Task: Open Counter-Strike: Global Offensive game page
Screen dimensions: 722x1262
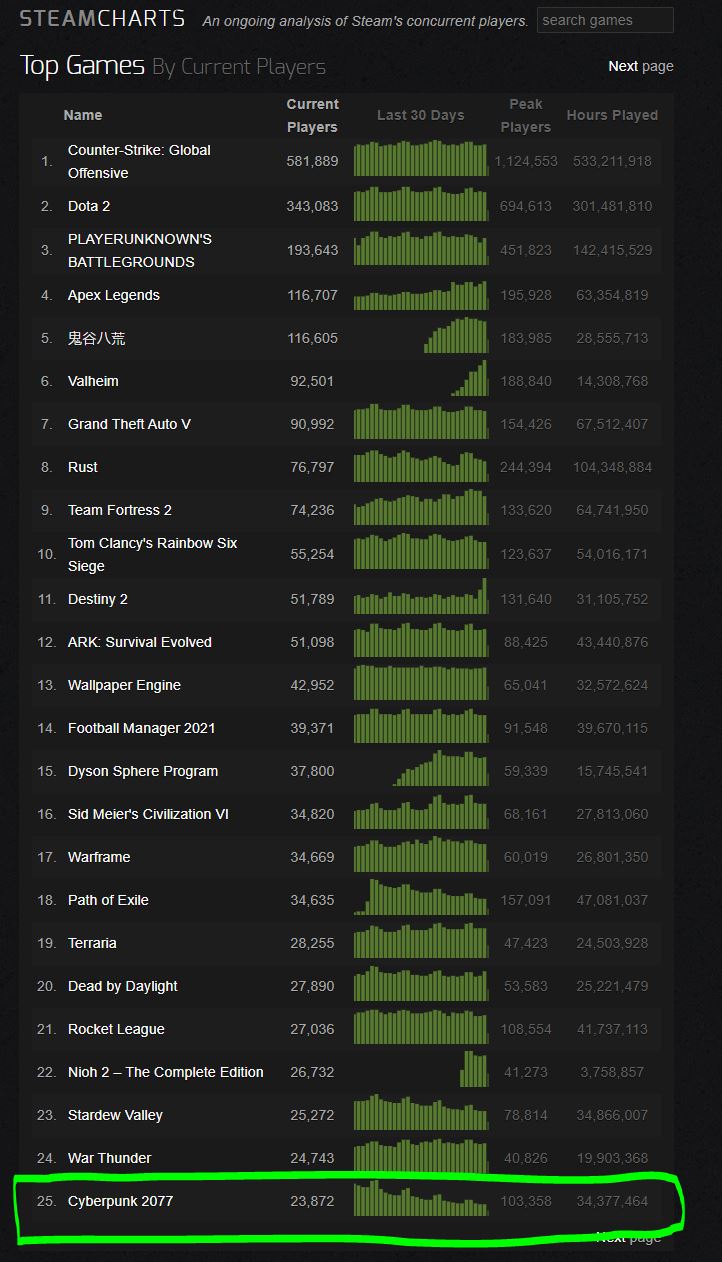Action: [x=139, y=161]
